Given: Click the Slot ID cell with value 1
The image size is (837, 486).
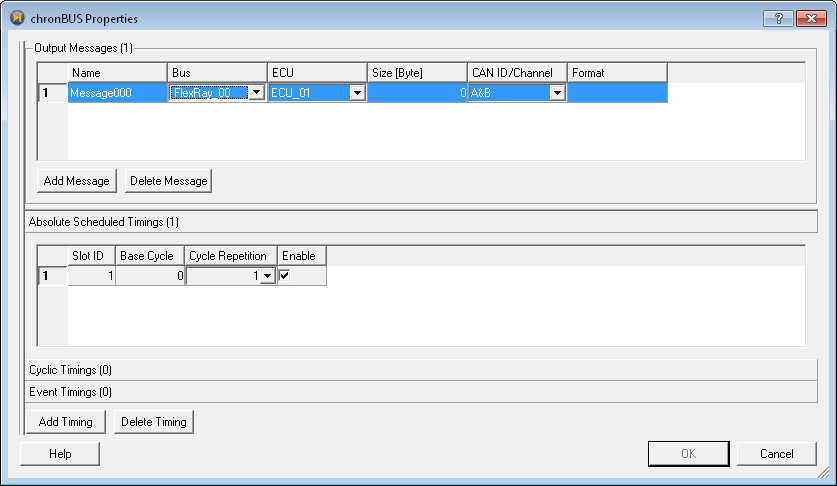Looking at the screenshot, I should 91,276.
